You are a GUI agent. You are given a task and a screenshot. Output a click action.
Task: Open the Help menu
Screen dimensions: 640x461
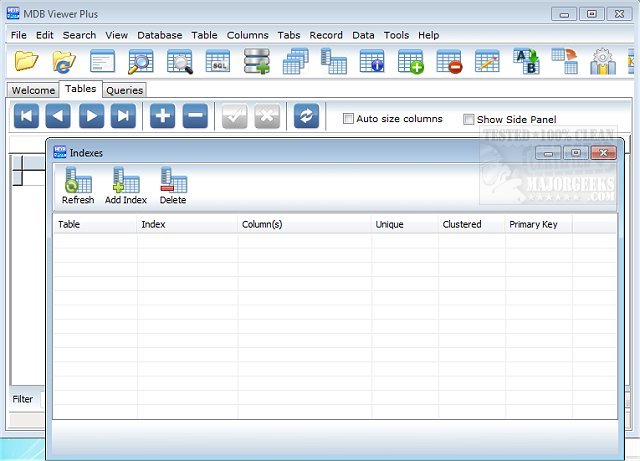click(x=428, y=35)
